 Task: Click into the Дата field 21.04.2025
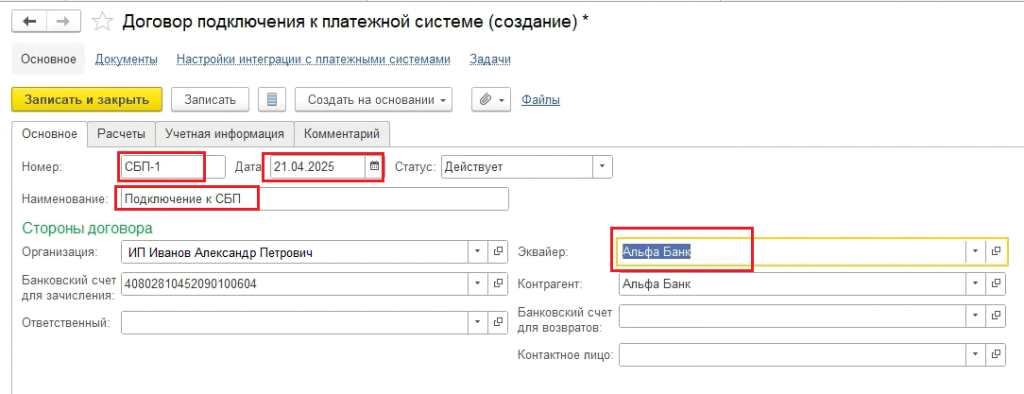click(x=318, y=166)
